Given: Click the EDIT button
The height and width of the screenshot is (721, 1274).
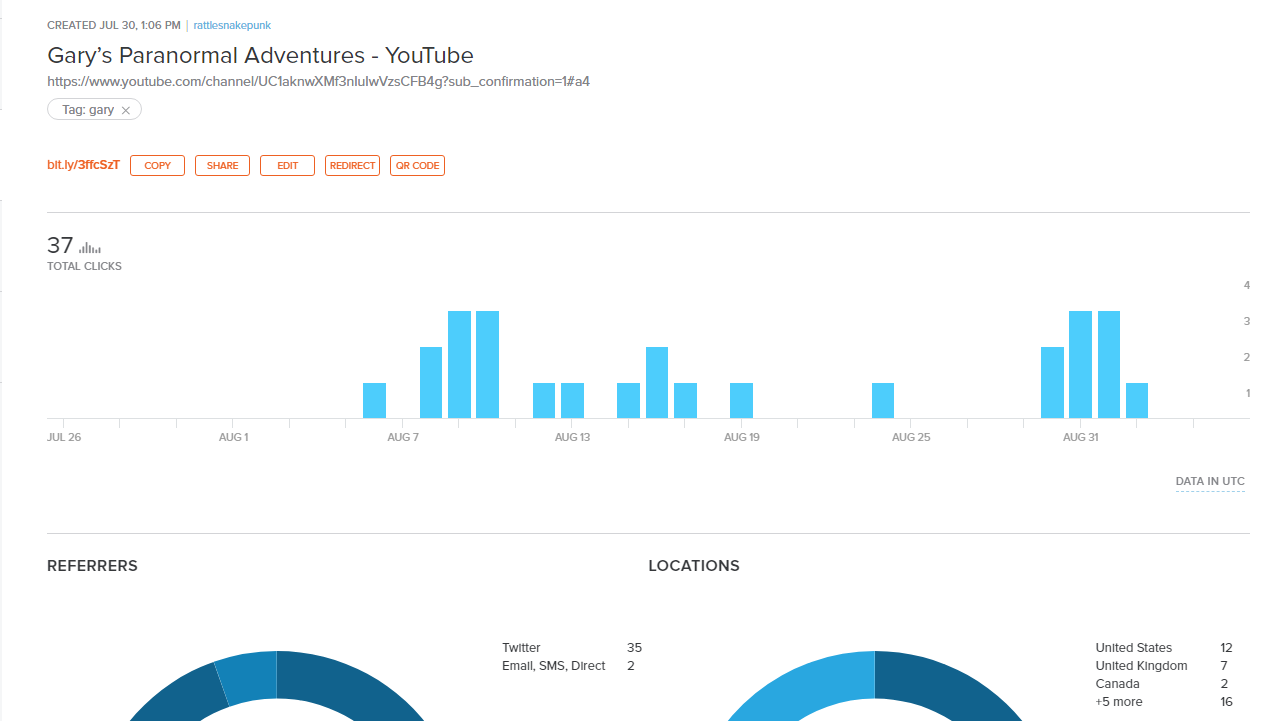Looking at the screenshot, I should [x=287, y=165].
